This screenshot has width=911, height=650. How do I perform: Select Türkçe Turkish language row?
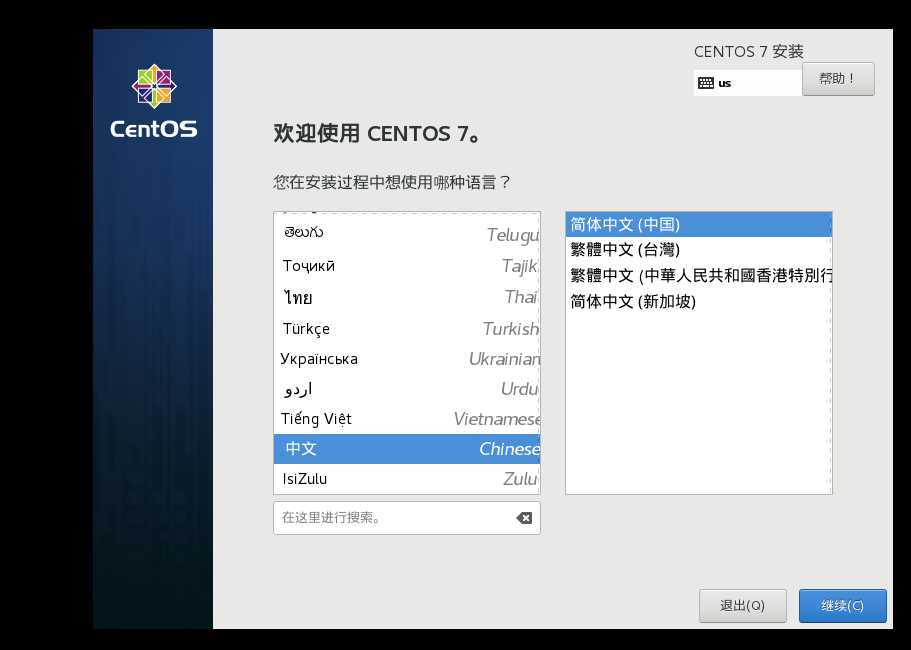(407, 329)
